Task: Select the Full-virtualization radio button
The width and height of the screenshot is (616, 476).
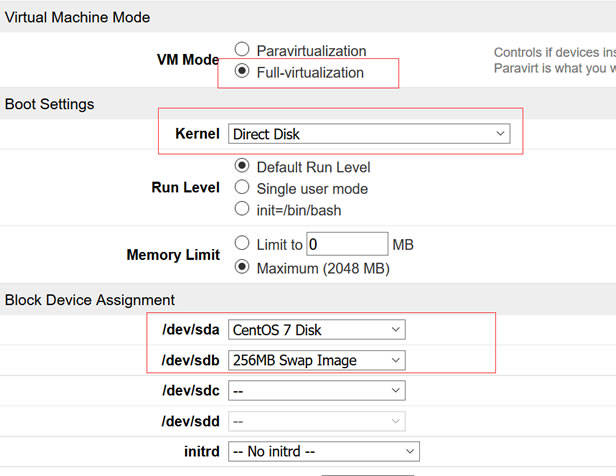Action: 242,71
